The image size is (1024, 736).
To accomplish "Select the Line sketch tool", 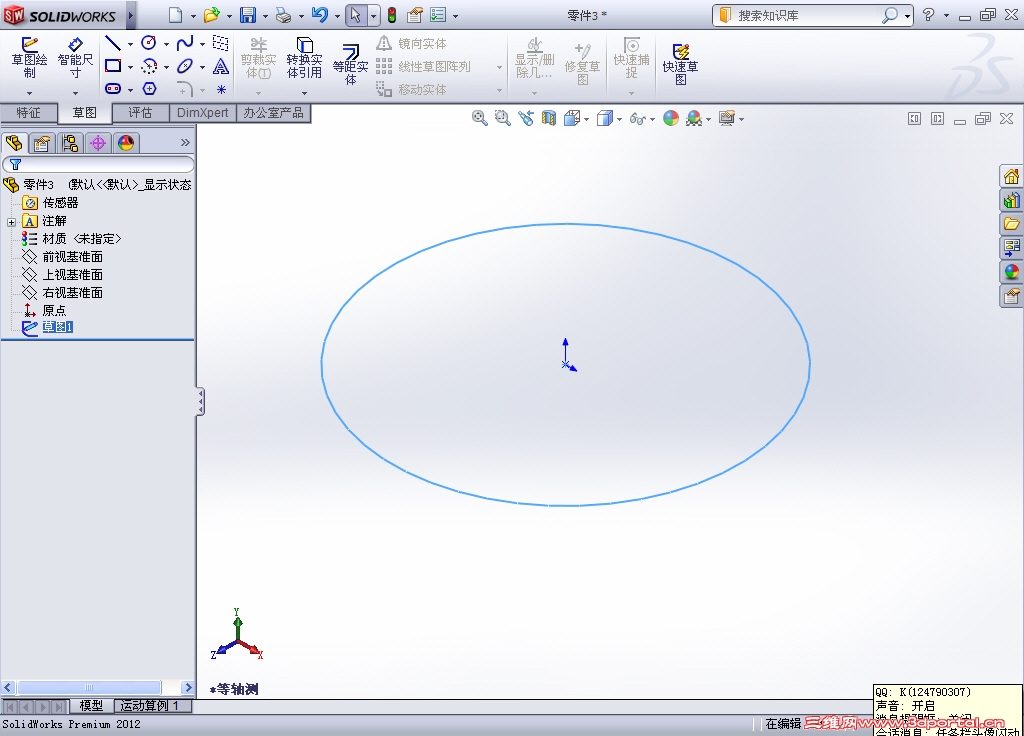I will tap(113, 44).
